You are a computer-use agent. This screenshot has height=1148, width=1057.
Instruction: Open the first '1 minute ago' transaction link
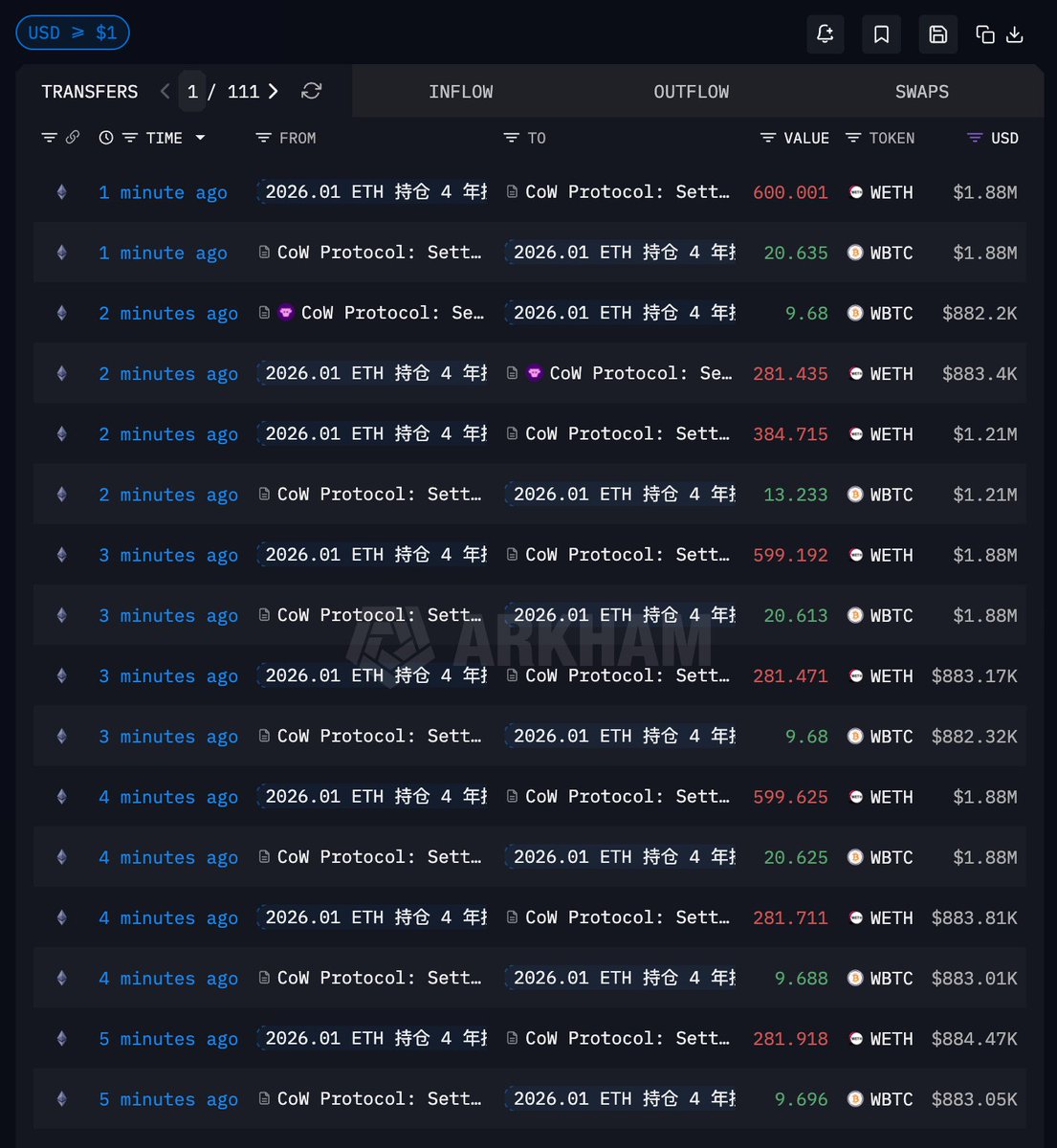[x=163, y=192]
